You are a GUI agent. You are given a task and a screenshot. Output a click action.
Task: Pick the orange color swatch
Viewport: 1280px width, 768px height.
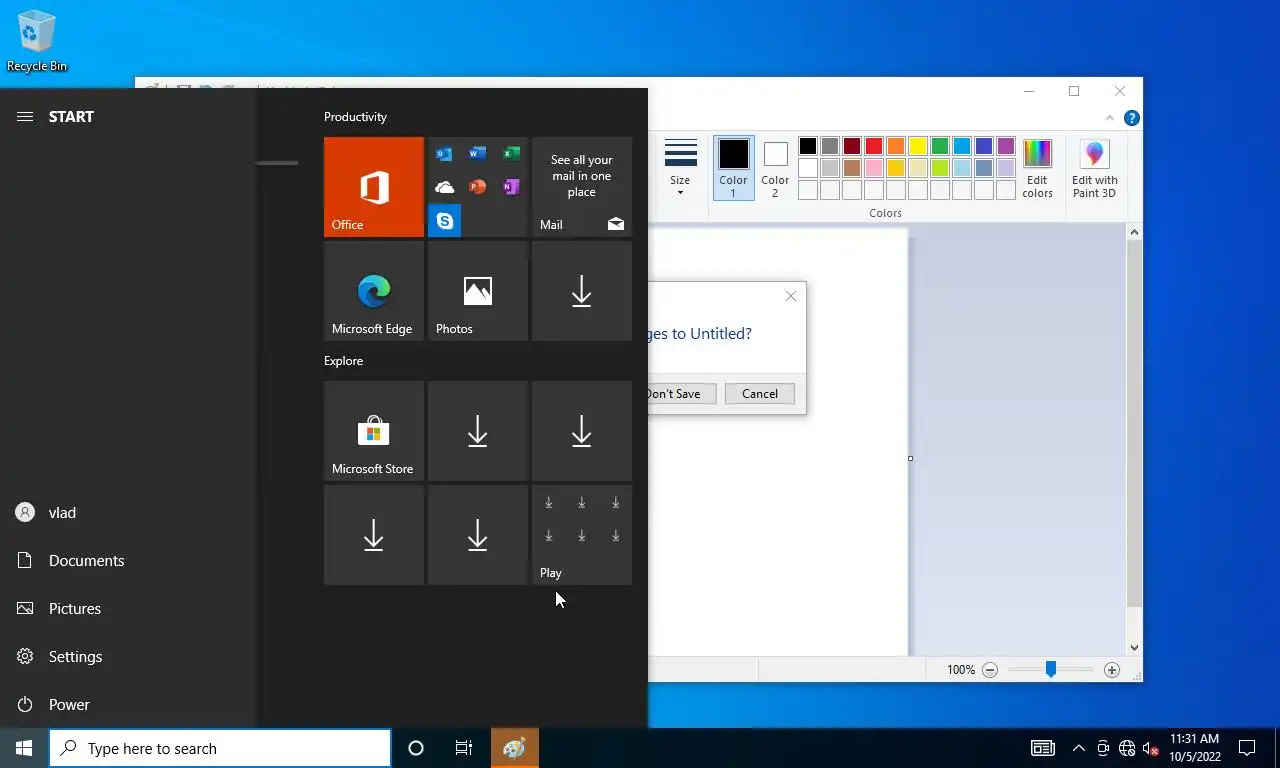click(896, 146)
